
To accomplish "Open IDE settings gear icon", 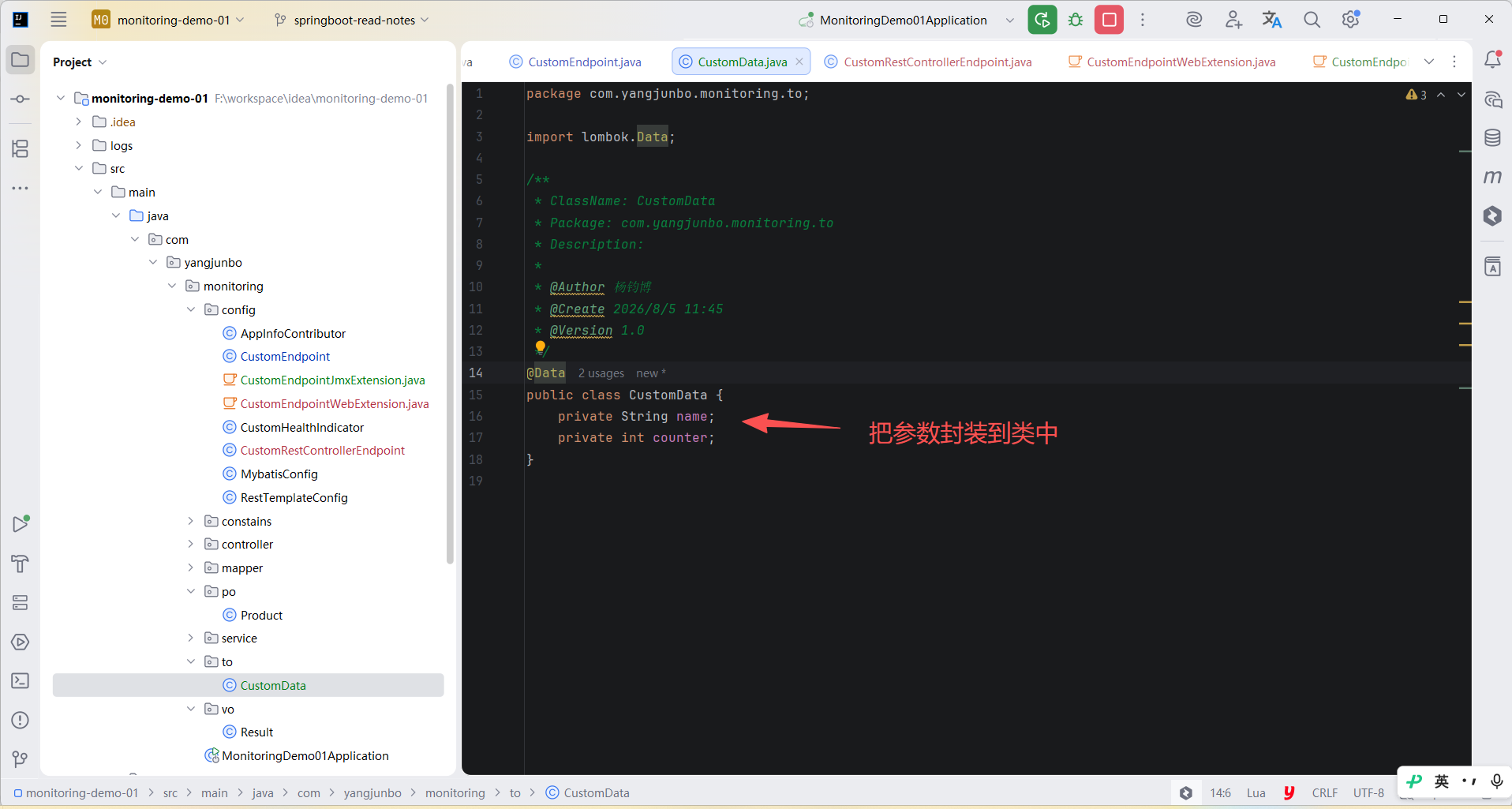I will 1351,20.
